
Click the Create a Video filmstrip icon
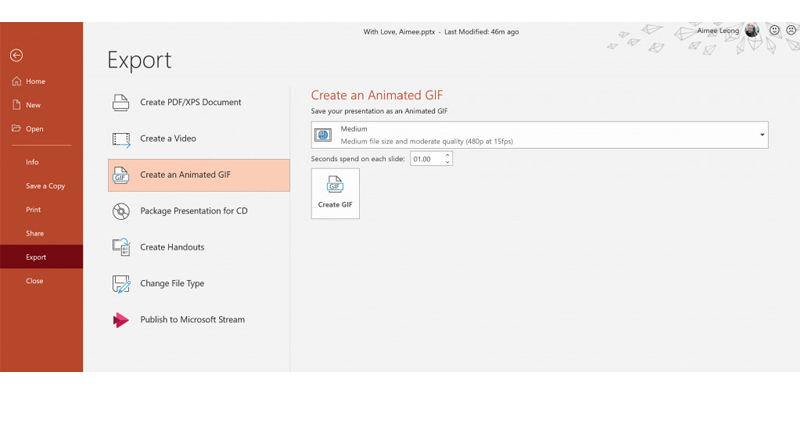[121, 139]
